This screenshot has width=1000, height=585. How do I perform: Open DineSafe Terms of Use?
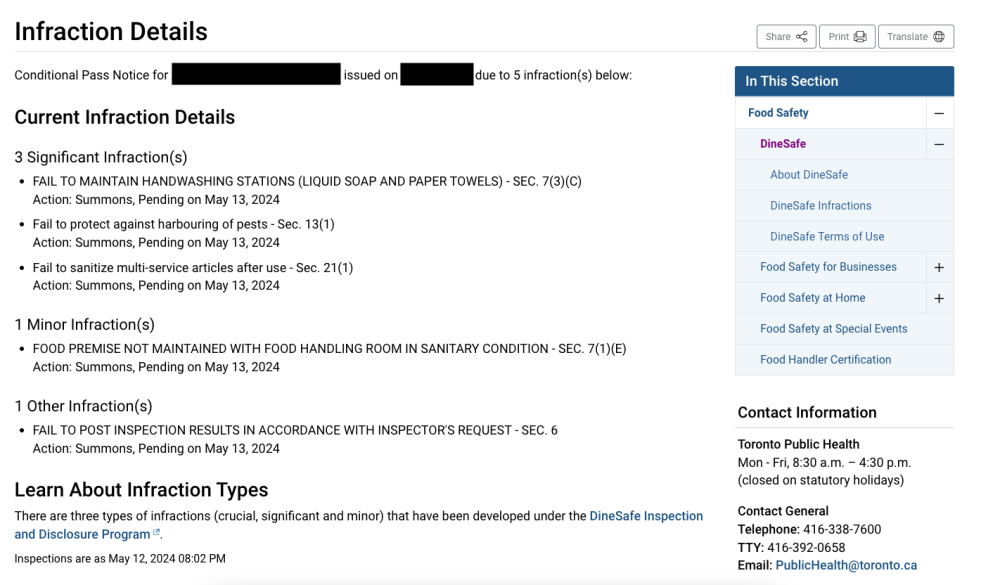(x=827, y=237)
